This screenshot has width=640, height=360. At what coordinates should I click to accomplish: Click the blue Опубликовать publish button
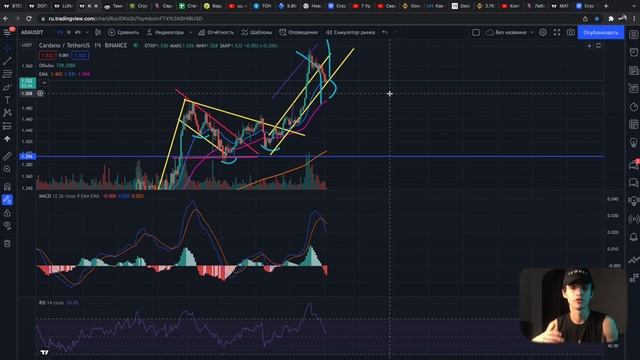600,32
